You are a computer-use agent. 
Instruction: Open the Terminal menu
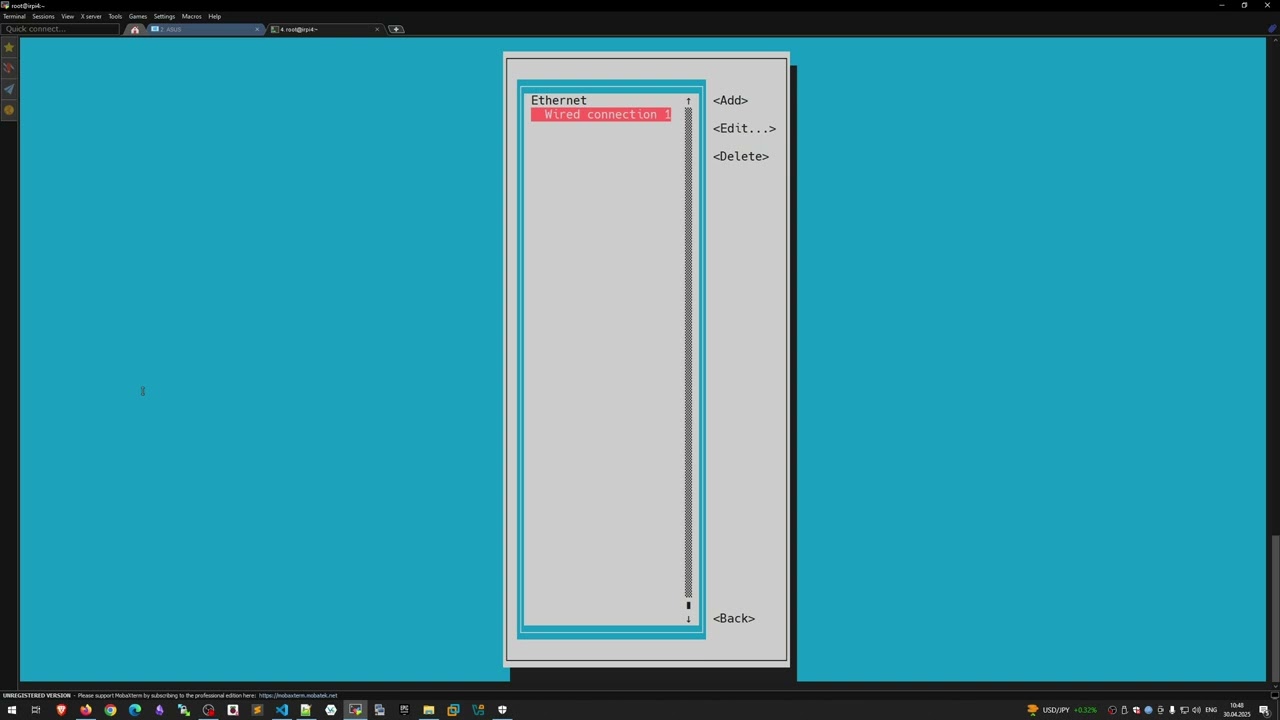point(14,16)
